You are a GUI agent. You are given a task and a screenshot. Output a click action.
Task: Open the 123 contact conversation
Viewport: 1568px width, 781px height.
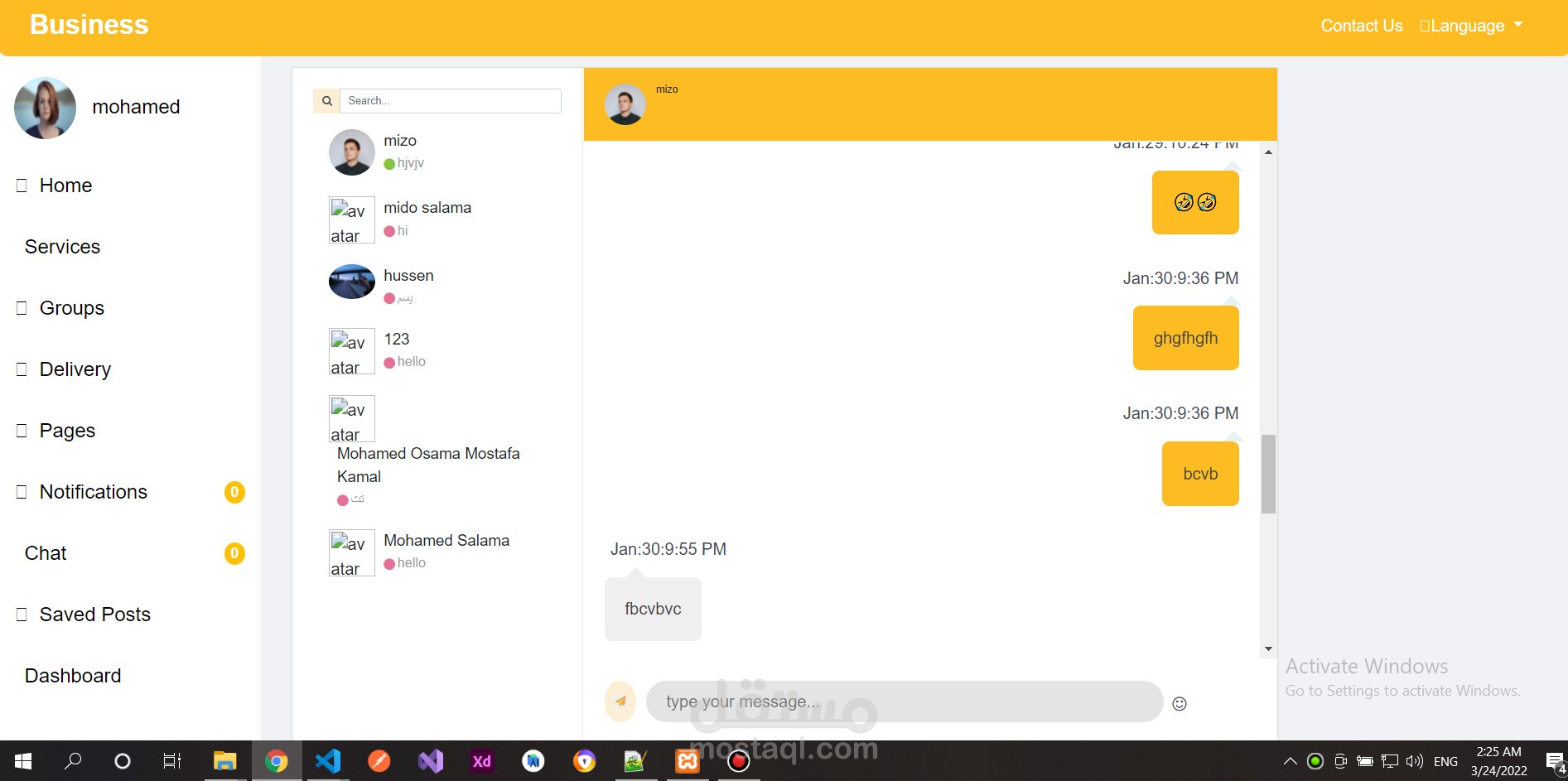click(437, 351)
